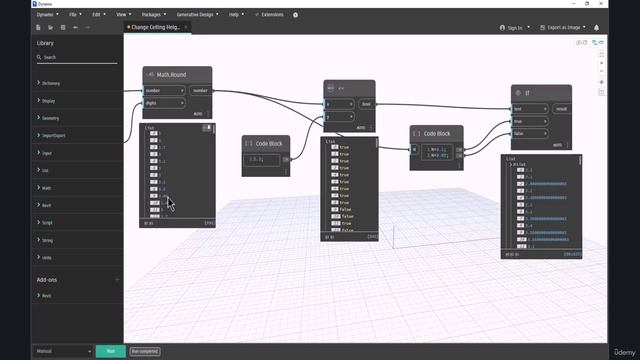This screenshot has height=360, width=640.
Task: Open the View menu
Action: coord(123,15)
